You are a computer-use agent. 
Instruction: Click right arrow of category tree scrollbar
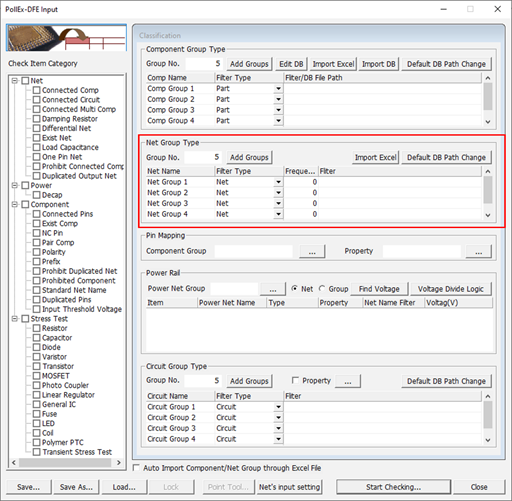tap(119, 463)
